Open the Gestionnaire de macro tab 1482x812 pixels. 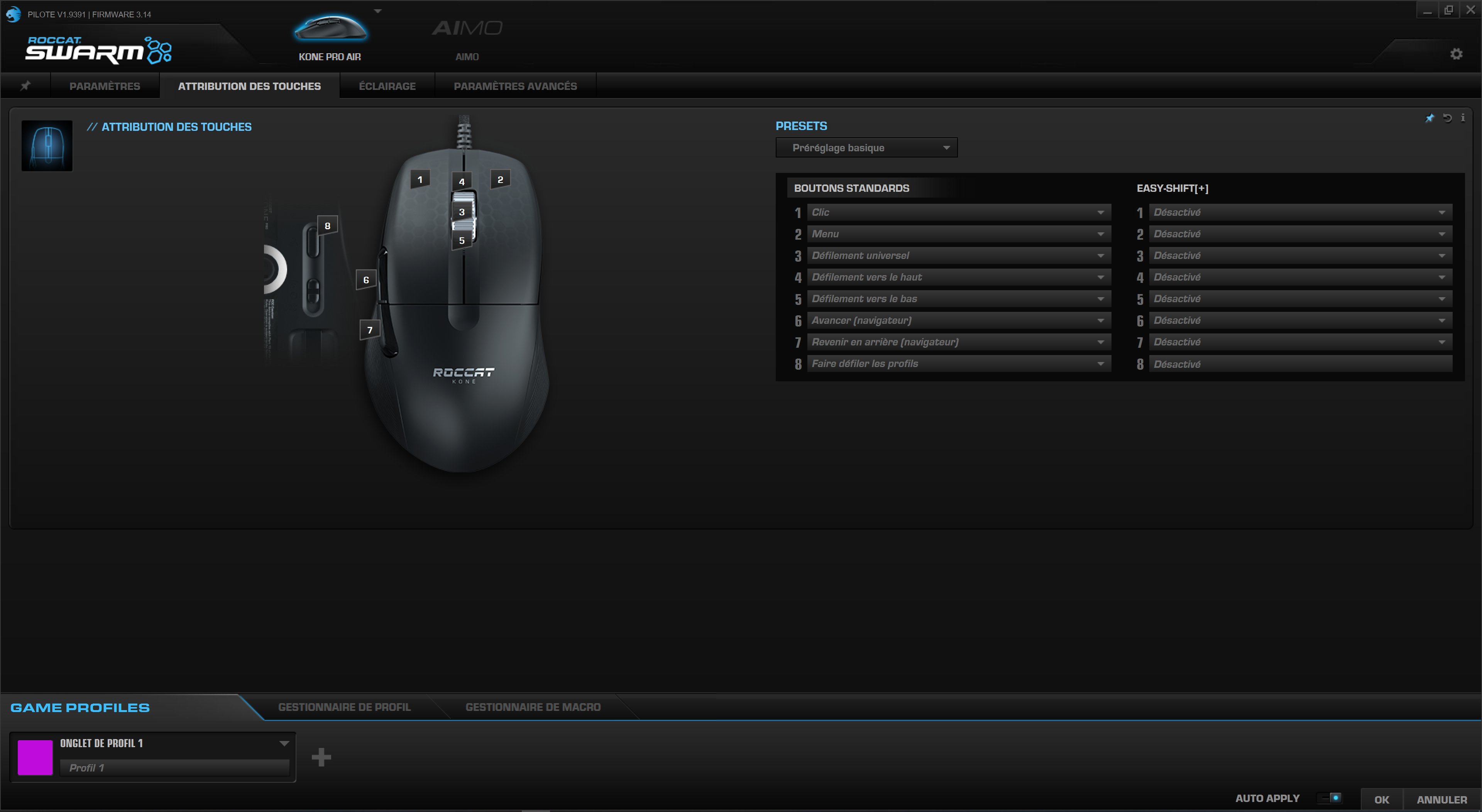533,707
